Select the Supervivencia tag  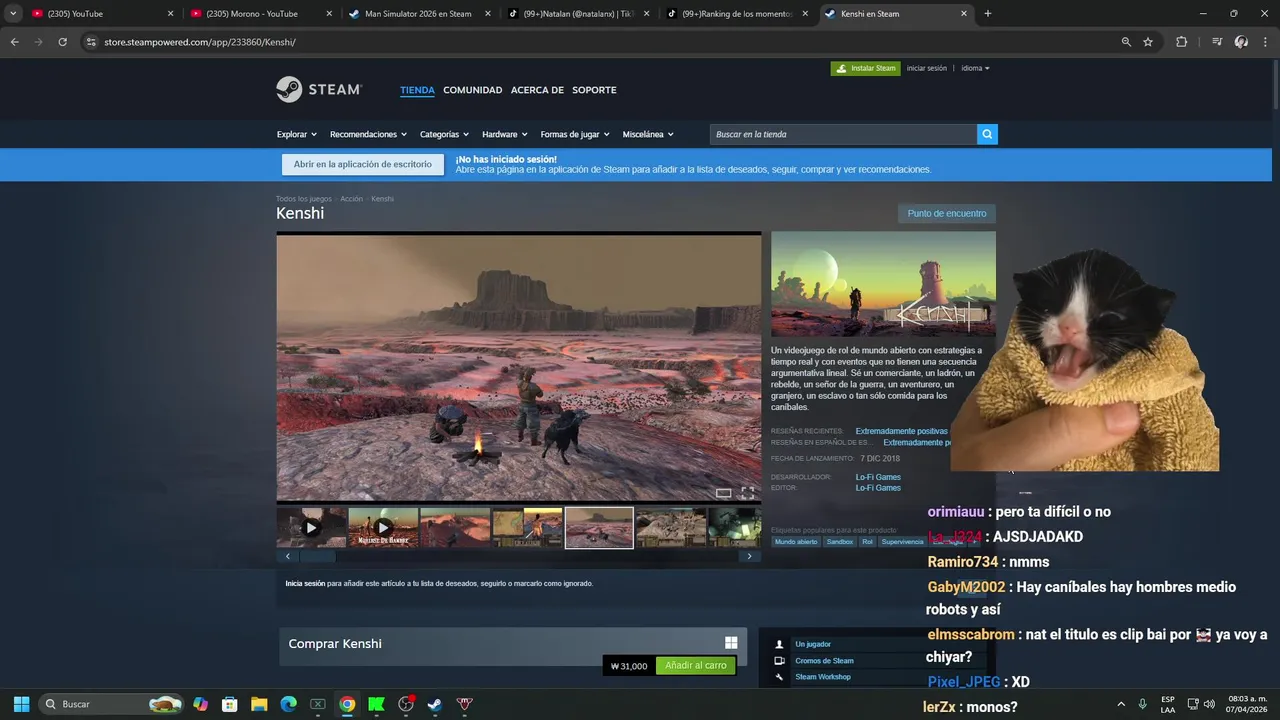coord(902,541)
